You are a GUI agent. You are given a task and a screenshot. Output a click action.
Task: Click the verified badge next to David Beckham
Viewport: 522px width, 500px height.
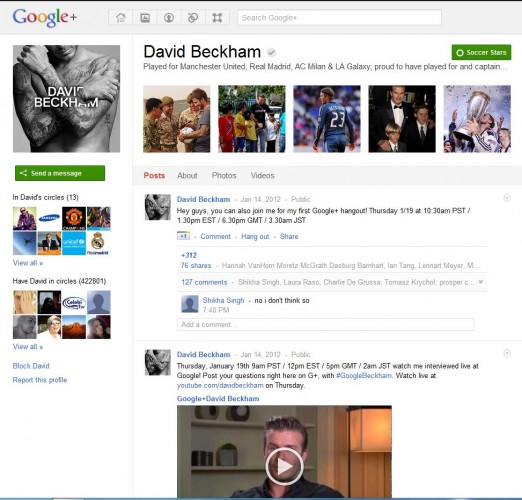pyautogui.click(x=271, y=52)
